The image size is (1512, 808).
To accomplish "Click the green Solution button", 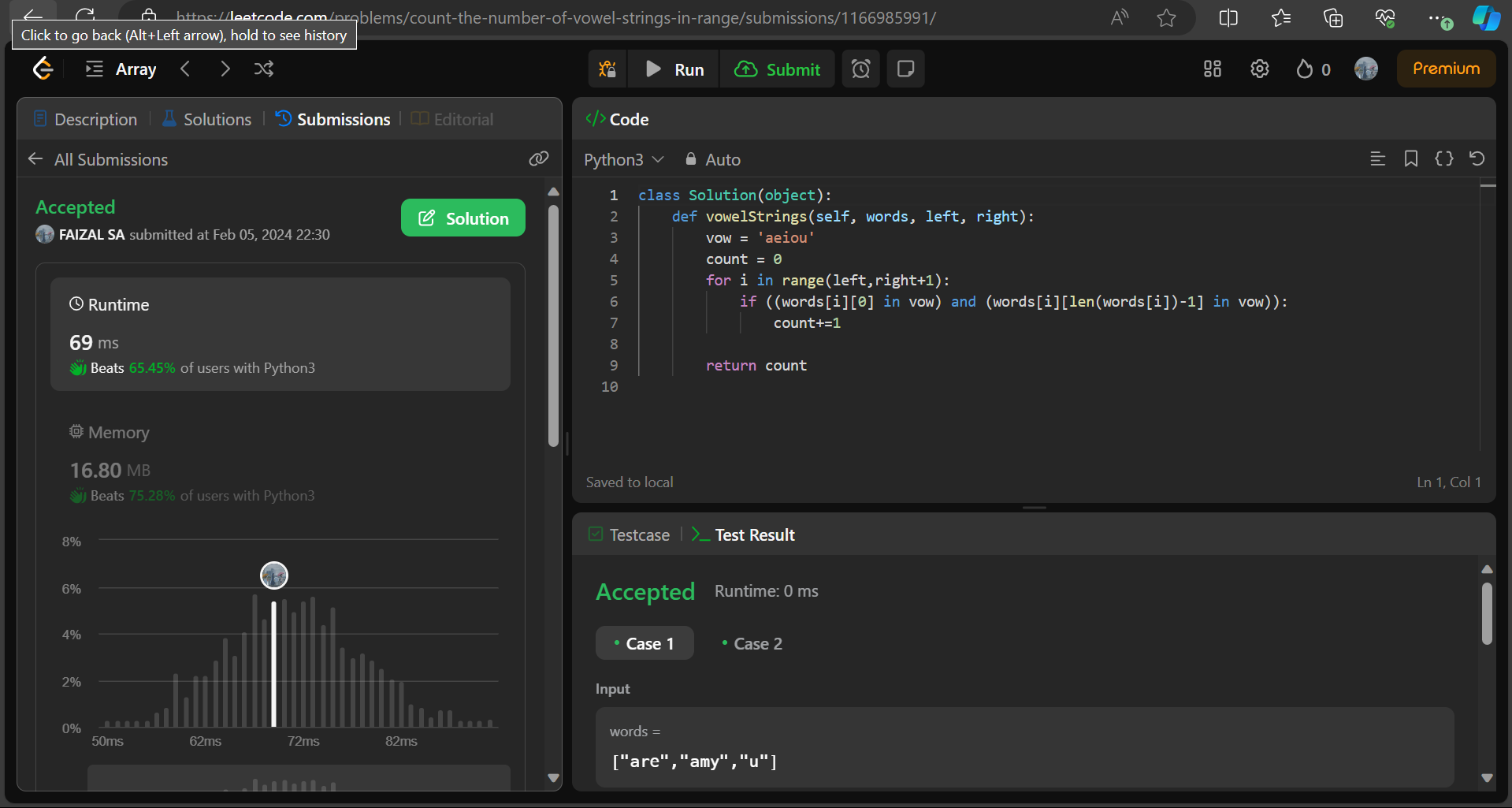I will pos(463,218).
